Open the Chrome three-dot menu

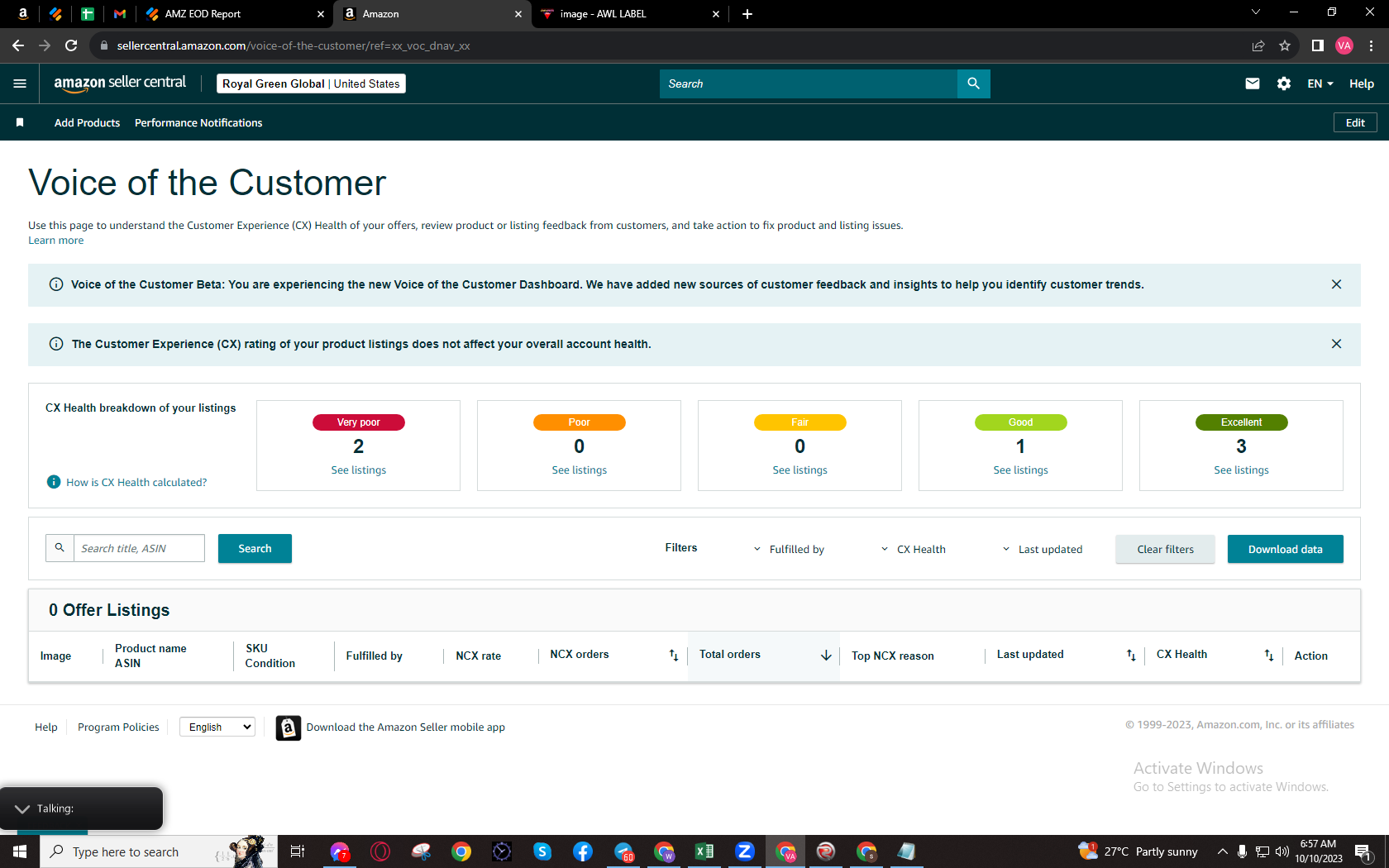(1372, 45)
